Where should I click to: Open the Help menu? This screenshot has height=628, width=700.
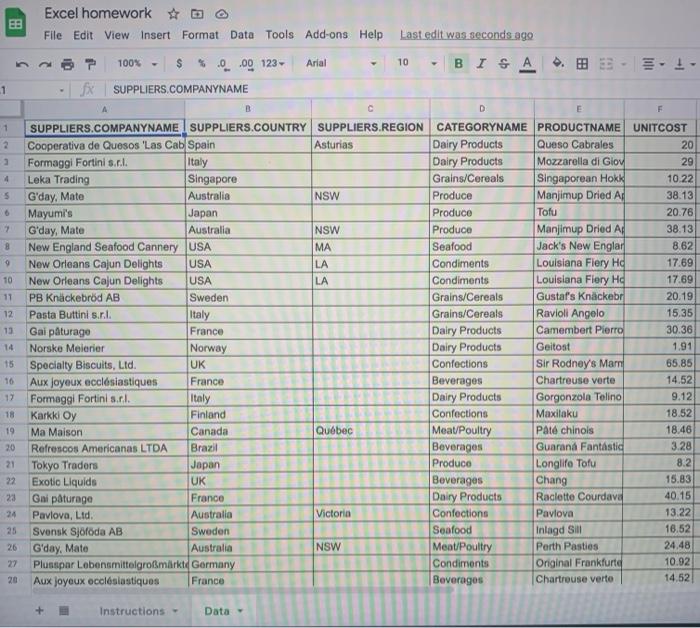(371, 34)
